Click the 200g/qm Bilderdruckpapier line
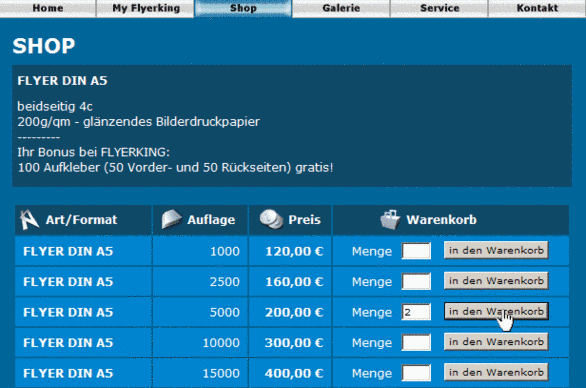The width and height of the screenshot is (586, 388). point(139,122)
